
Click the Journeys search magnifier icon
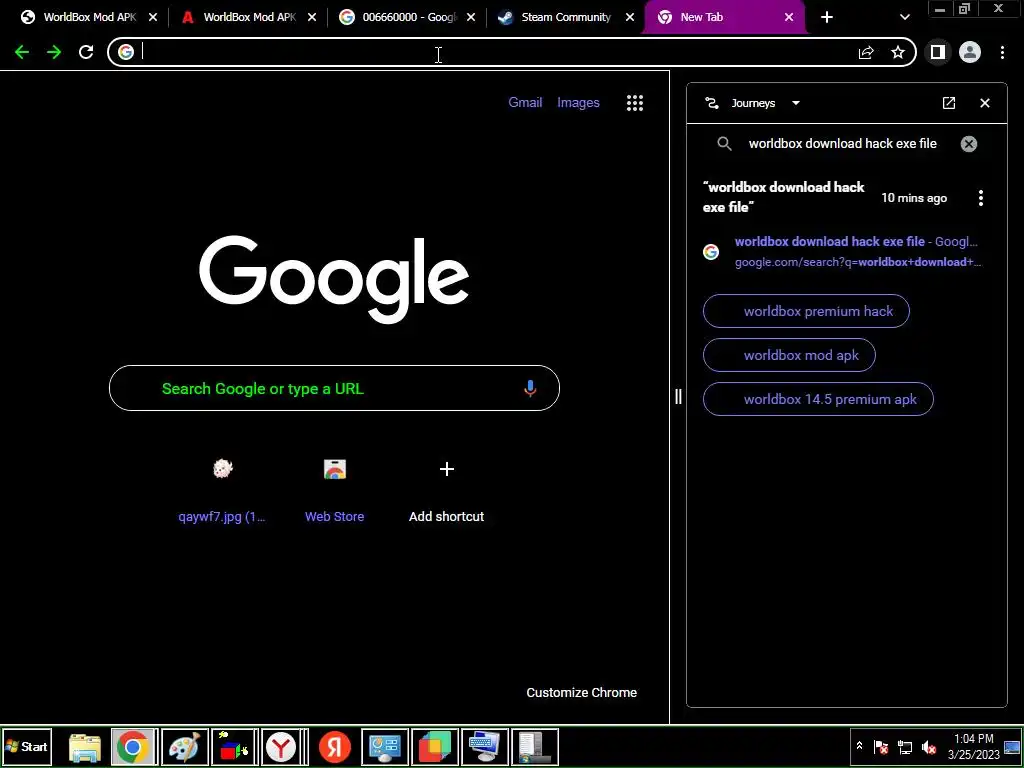[x=724, y=144]
